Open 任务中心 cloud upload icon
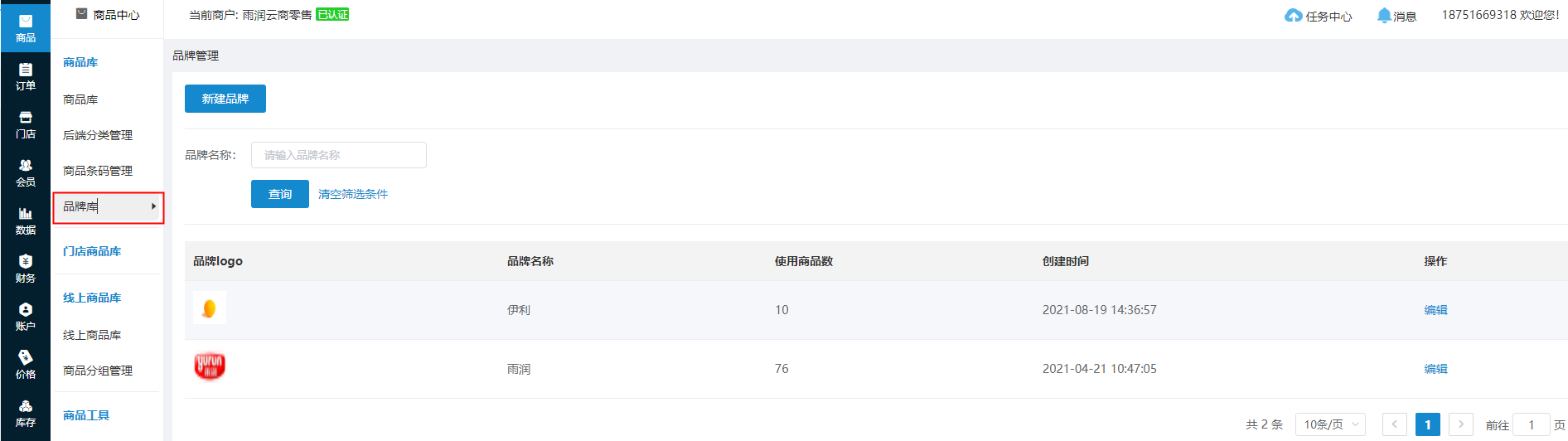The width and height of the screenshot is (1568, 441). point(1293,16)
